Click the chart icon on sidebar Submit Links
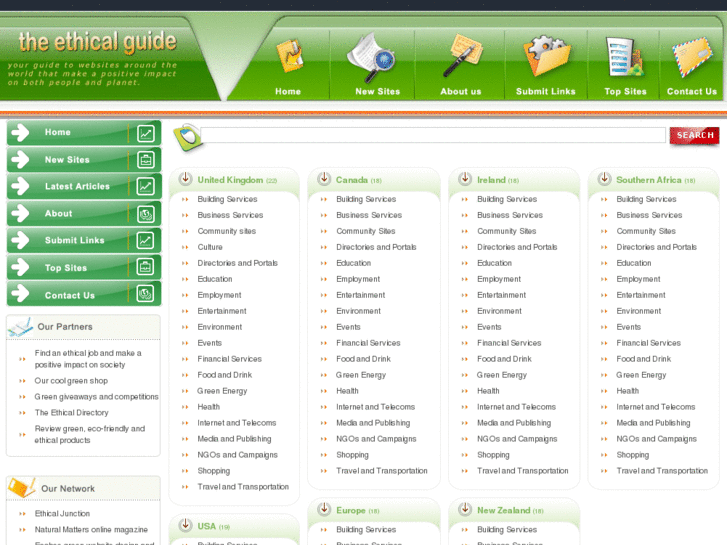 click(x=146, y=240)
